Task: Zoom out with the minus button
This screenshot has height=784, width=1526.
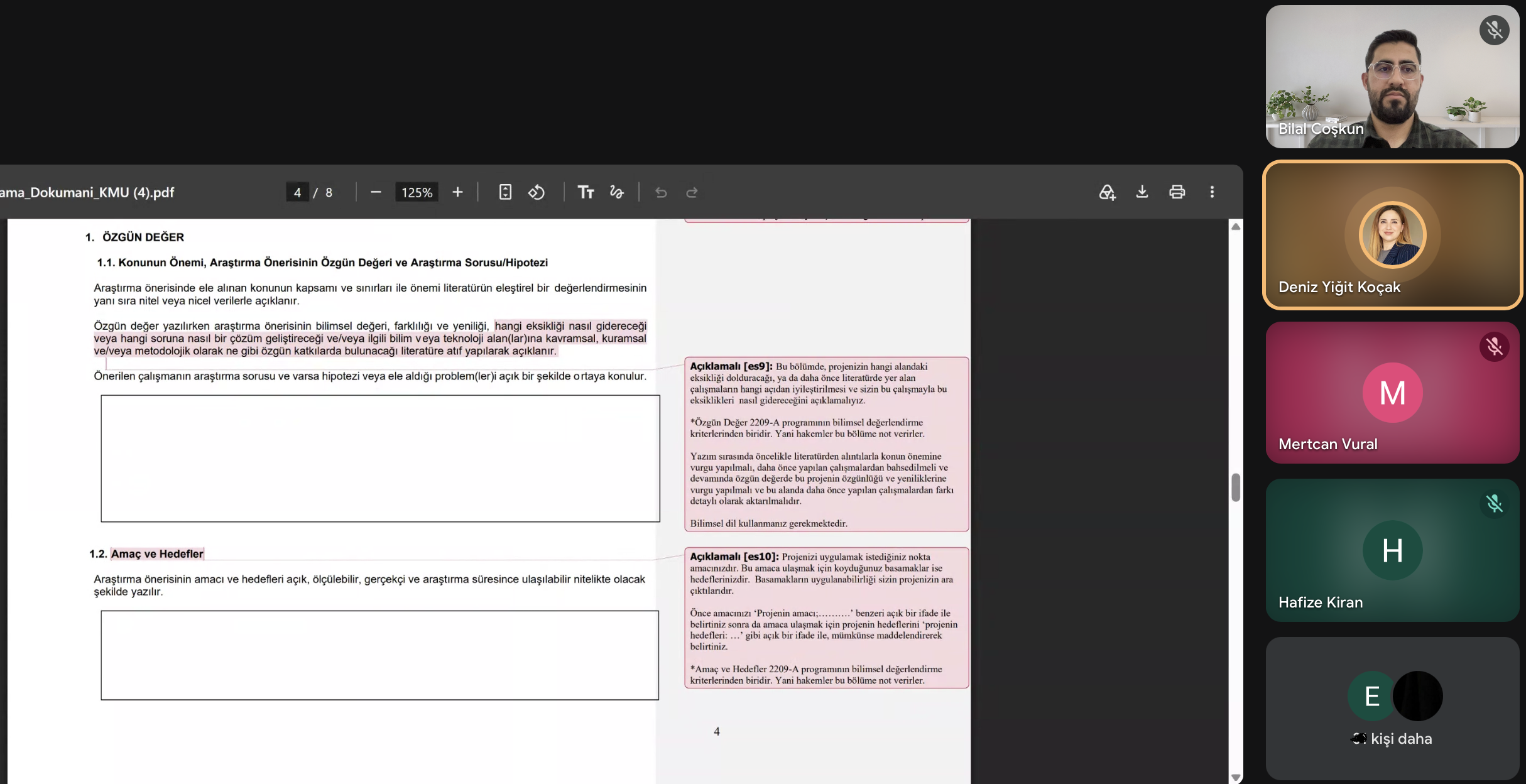Action: (x=376, y=192)
